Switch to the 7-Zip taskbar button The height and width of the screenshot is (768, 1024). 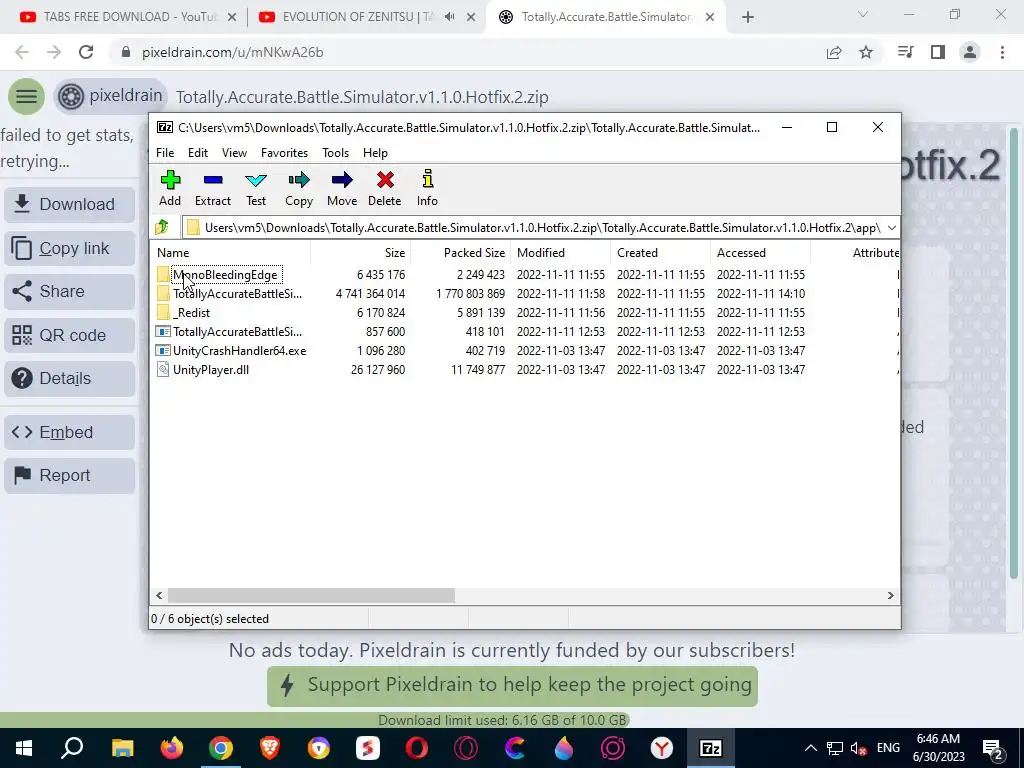coord(711,748)
